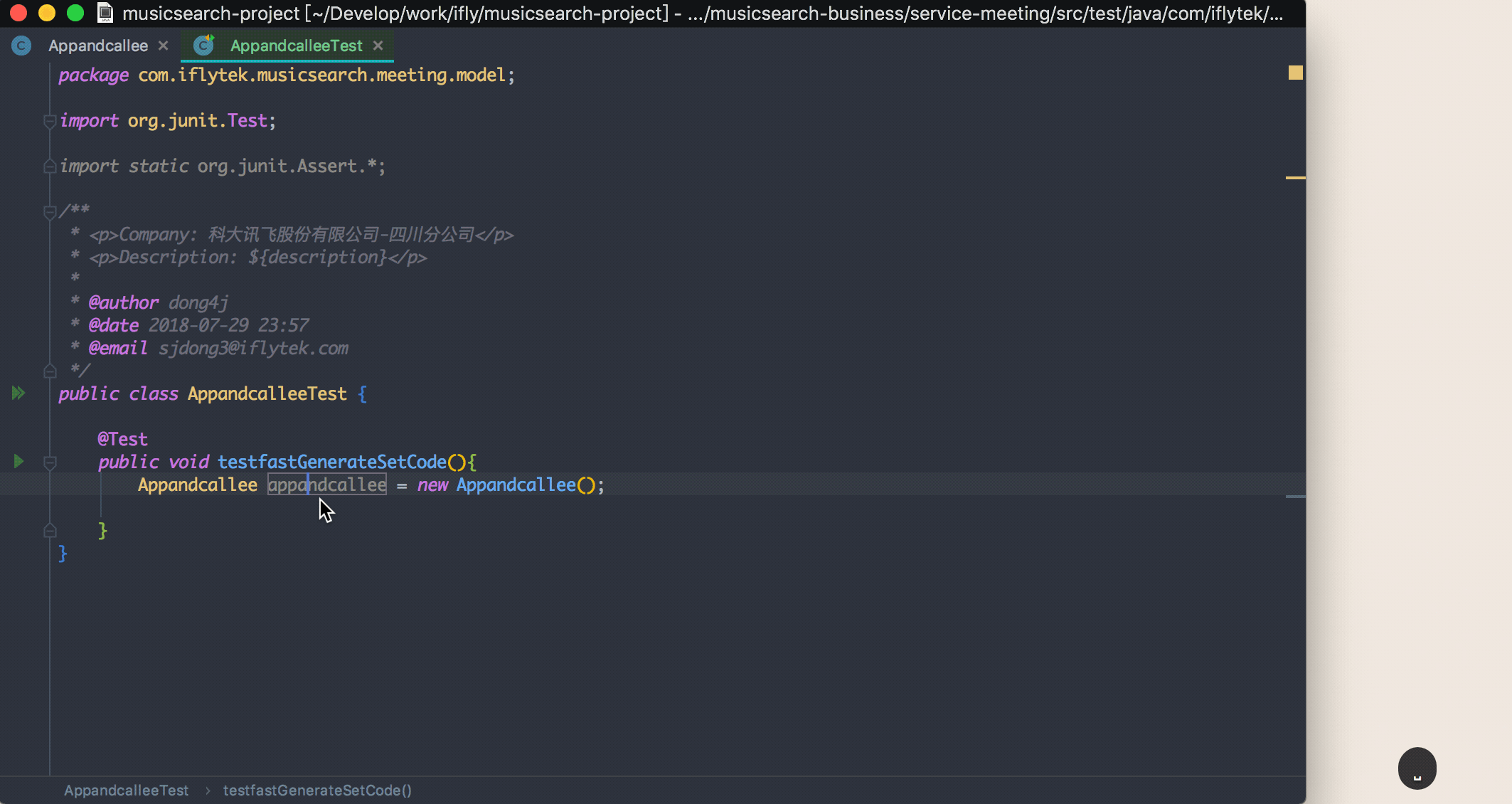The height and width of the screenshot is (804, 1512).
Task: Click the yellow inspection status indicator square
Action: [x=1295, y=73]
